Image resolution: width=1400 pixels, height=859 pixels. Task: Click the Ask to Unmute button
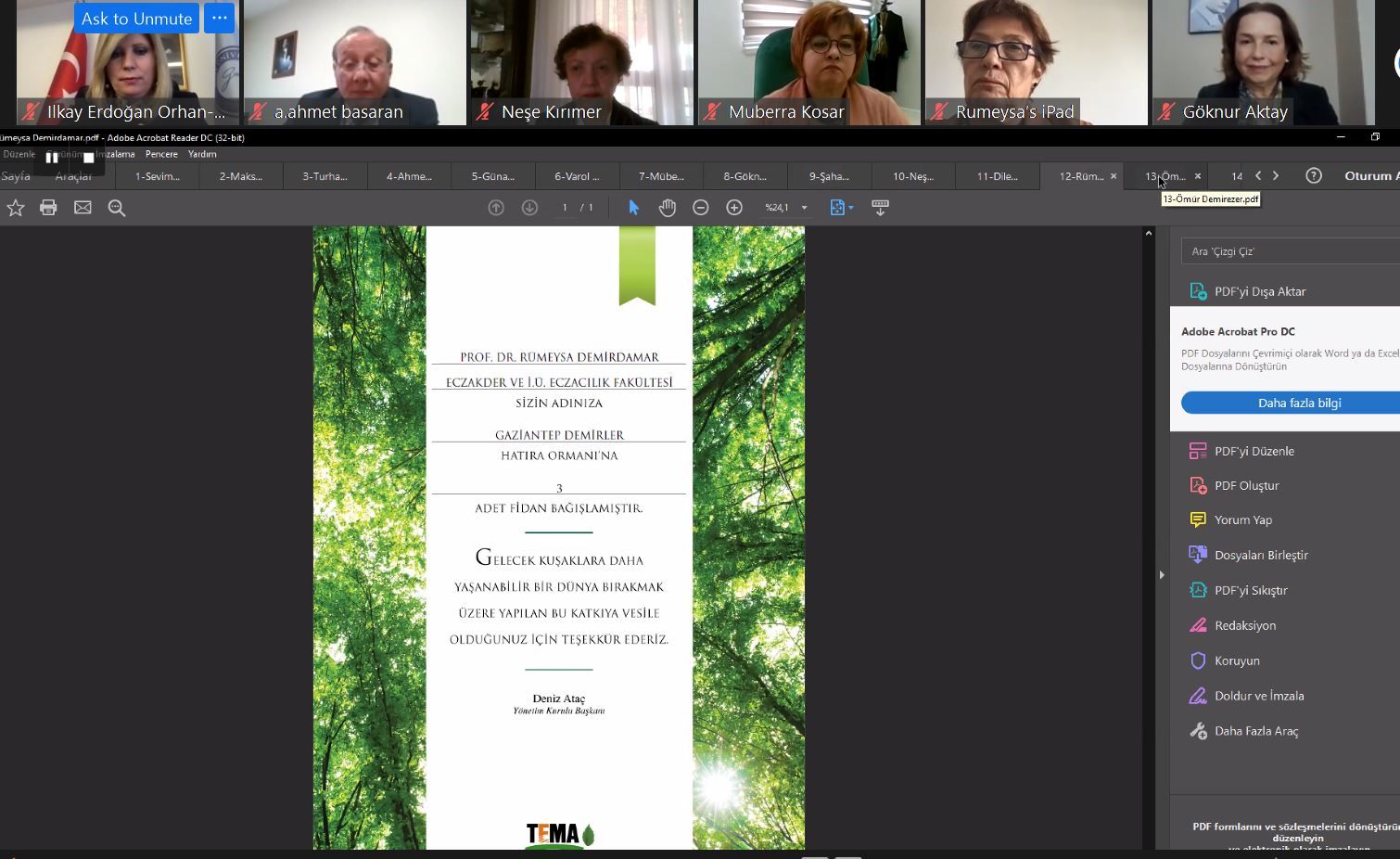136,19
